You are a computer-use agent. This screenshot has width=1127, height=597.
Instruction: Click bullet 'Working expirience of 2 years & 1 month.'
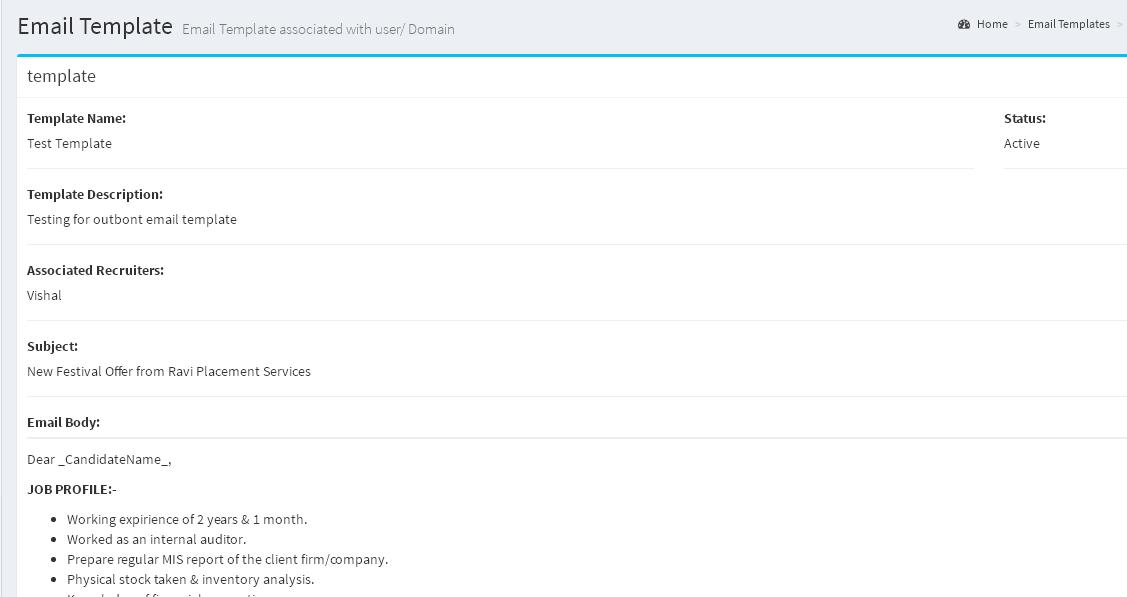tap(187, 519)
